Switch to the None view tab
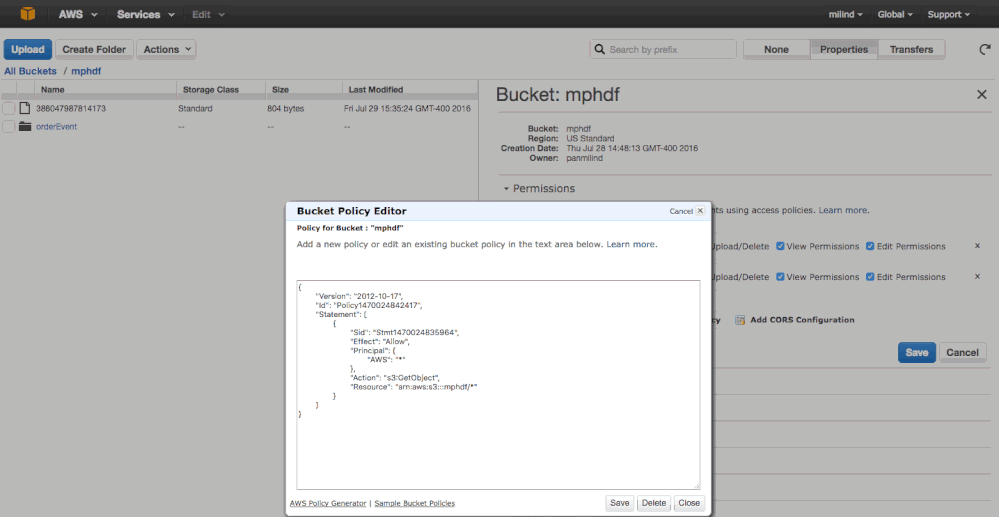Image resolution: width=999 pixels, height=517 pixels. coord(777,49)
